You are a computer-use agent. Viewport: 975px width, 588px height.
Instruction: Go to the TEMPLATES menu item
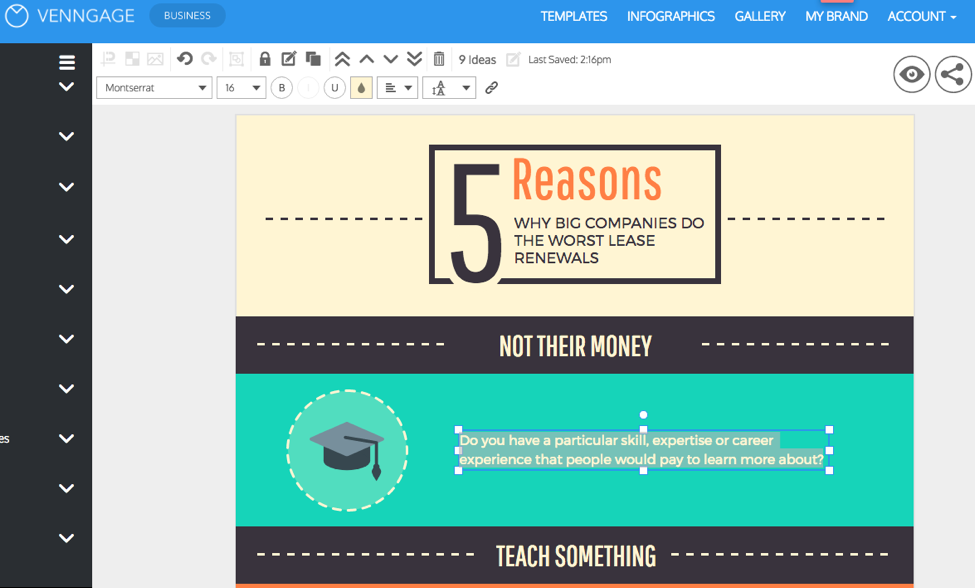coord(573,16)
